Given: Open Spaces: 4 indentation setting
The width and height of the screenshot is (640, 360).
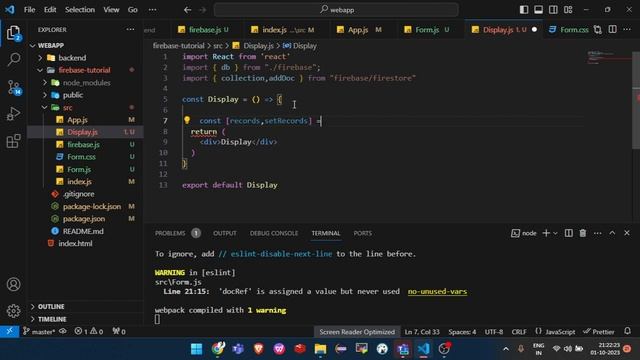Looking at the screenshot, I should pyautogui.click(x=462, y=331).
